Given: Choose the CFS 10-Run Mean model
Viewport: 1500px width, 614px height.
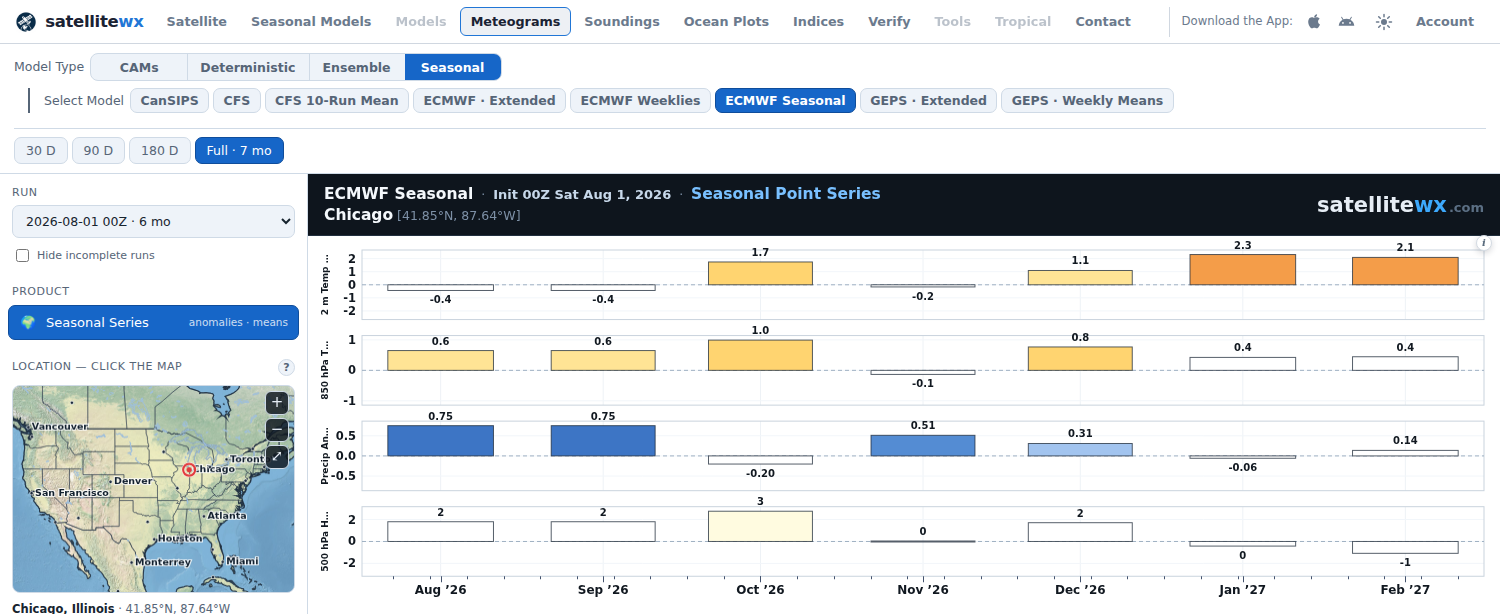Looking at the screenshot, I should click(337, 100).
